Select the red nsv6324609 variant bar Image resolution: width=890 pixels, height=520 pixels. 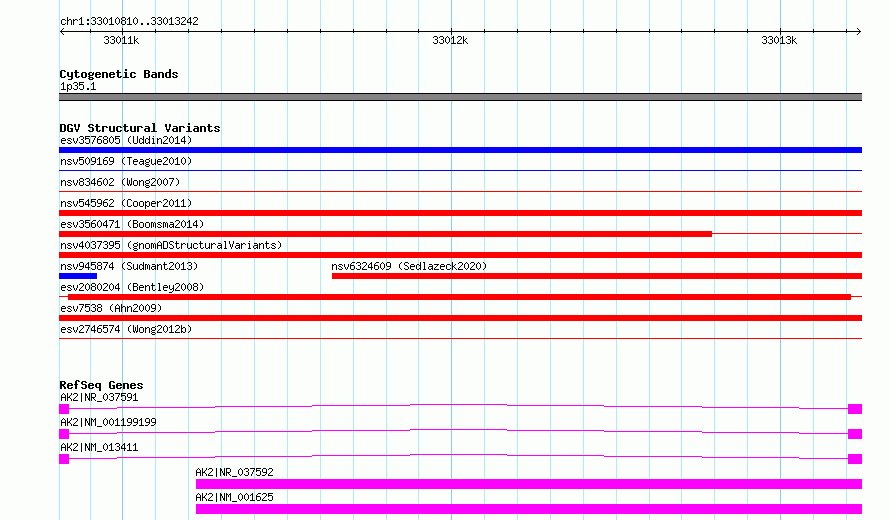tap(597, 276)
